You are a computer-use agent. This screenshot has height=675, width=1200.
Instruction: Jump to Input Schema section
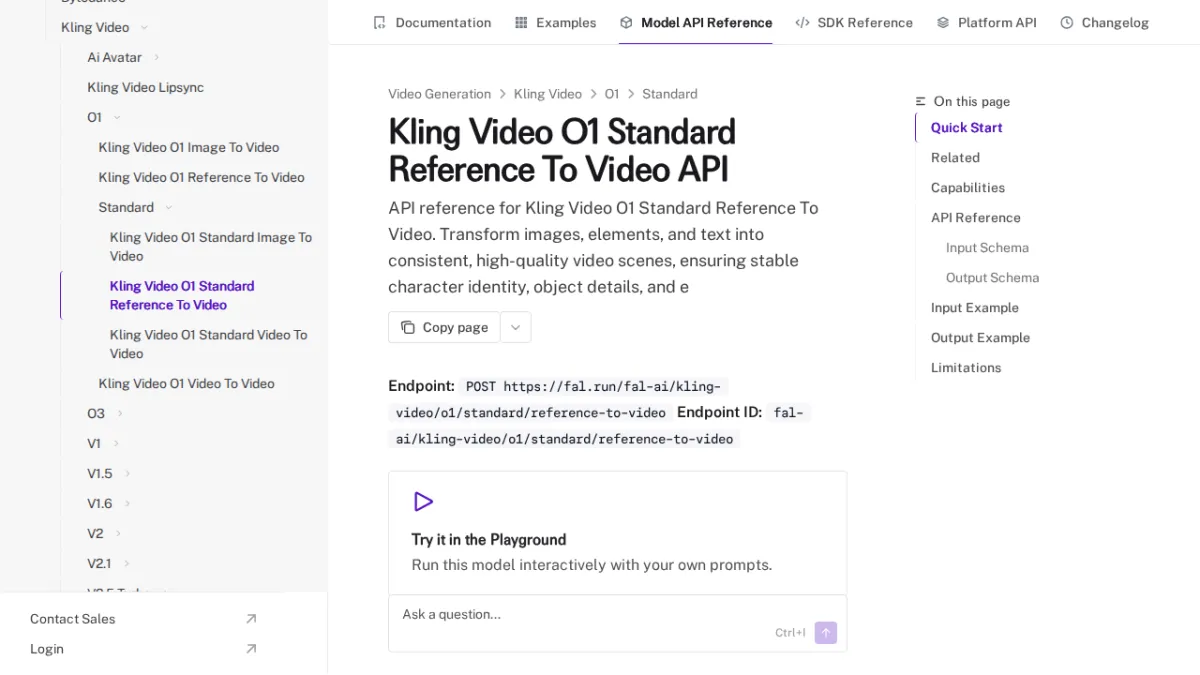coord(987,247)
